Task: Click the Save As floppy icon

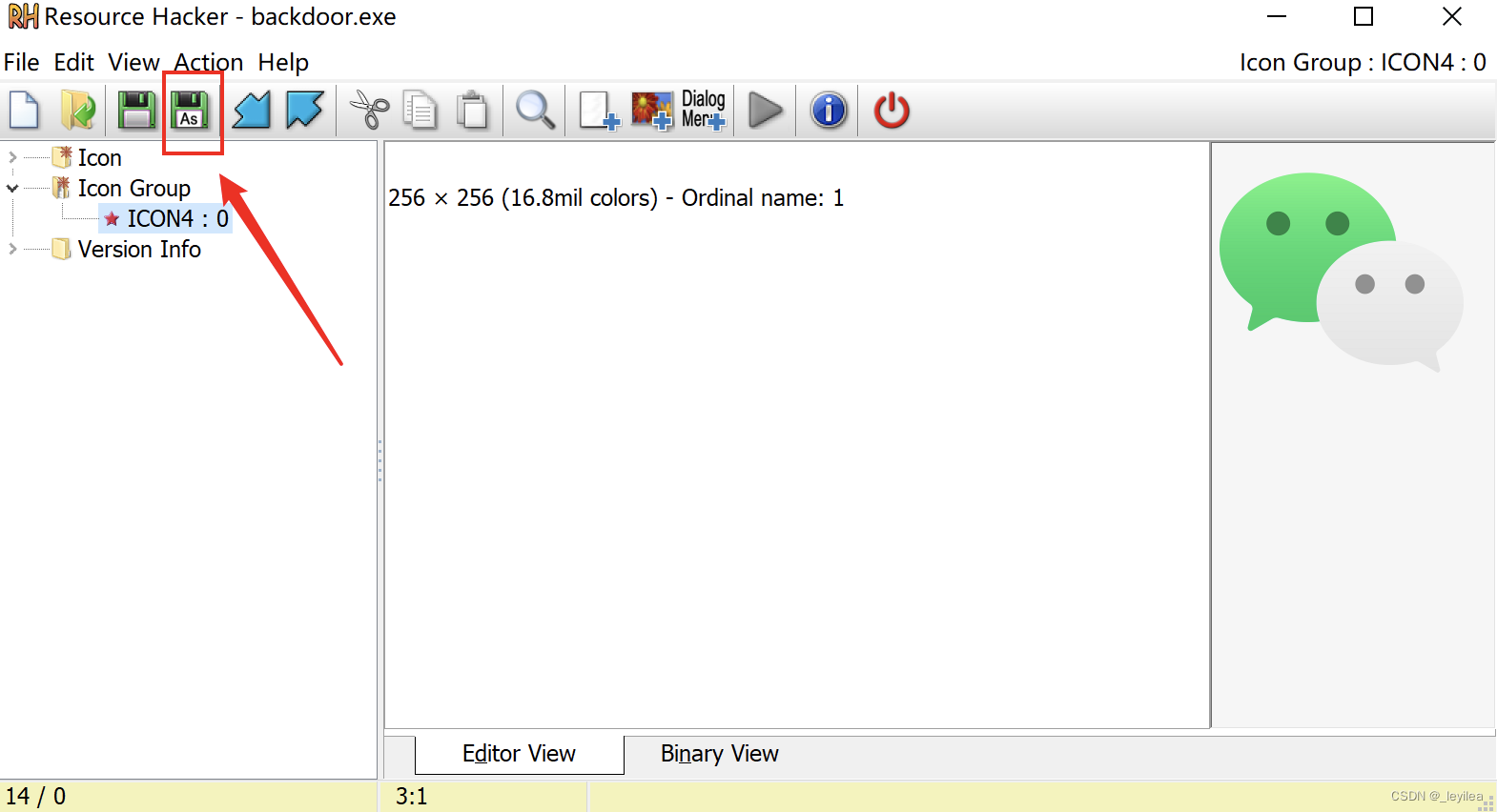Action: 190,111
